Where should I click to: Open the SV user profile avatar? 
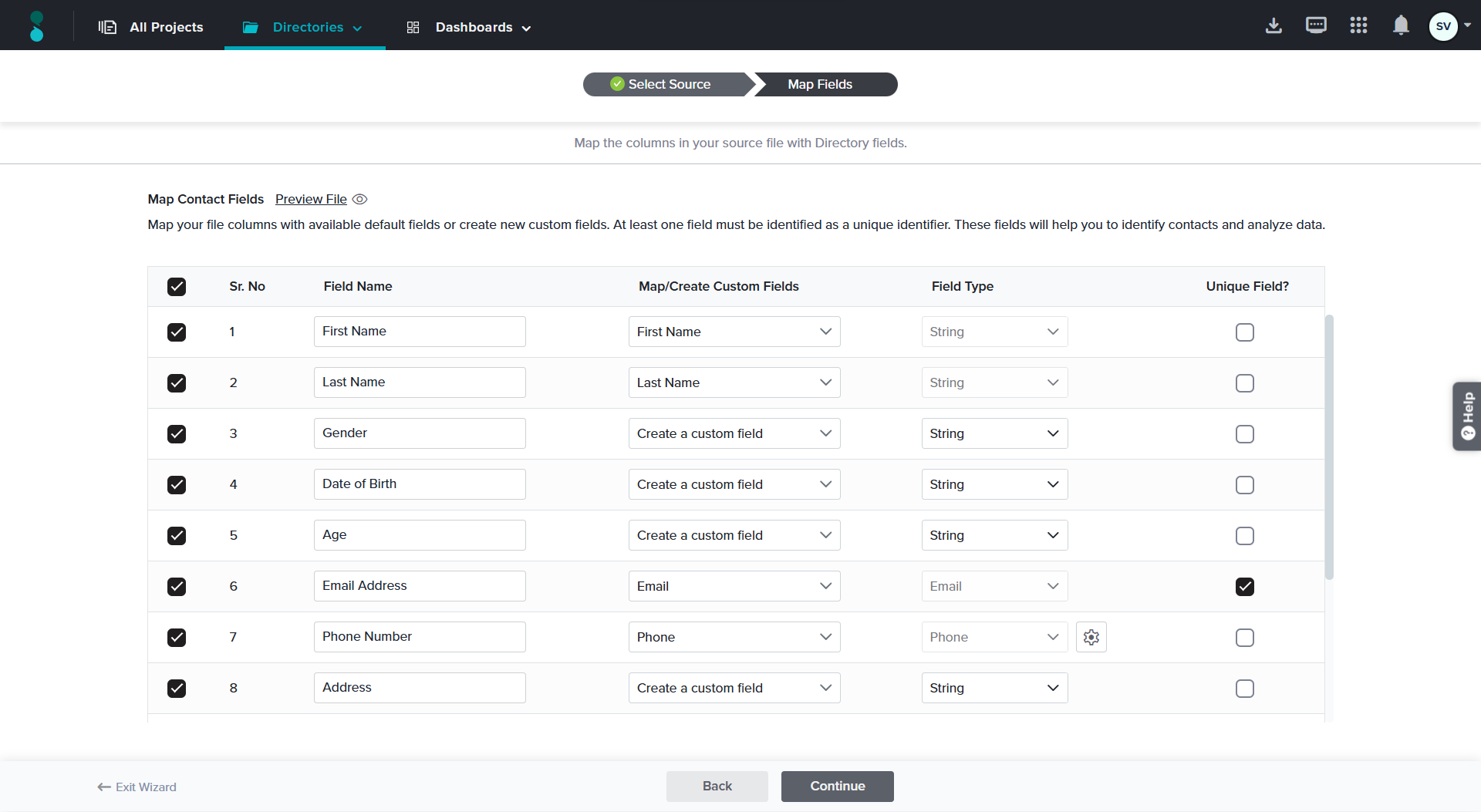click(1443, 26)
